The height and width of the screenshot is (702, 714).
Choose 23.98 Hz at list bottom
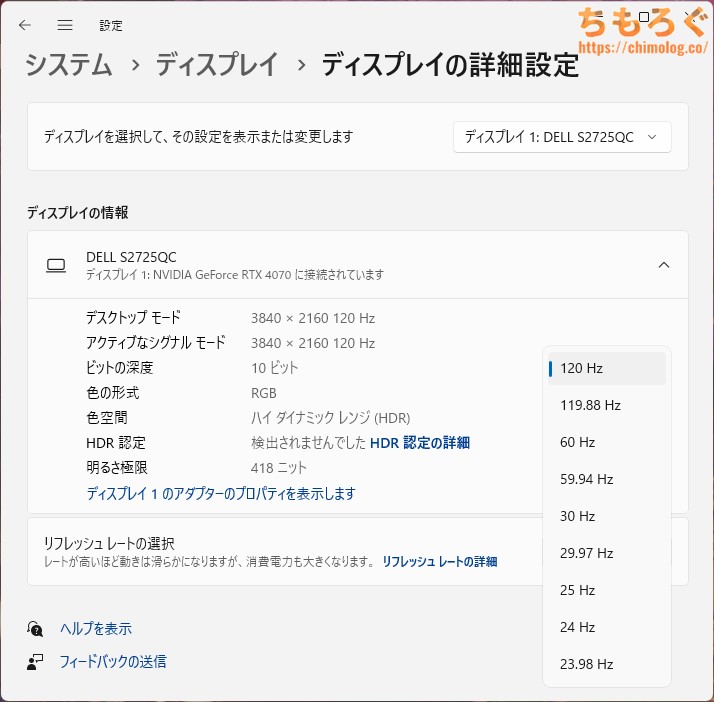tap(606, 664)
